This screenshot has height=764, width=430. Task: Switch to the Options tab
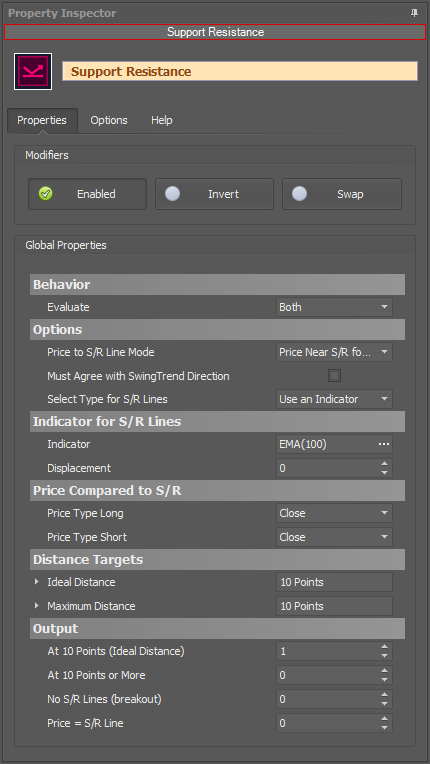click(109, 120)
